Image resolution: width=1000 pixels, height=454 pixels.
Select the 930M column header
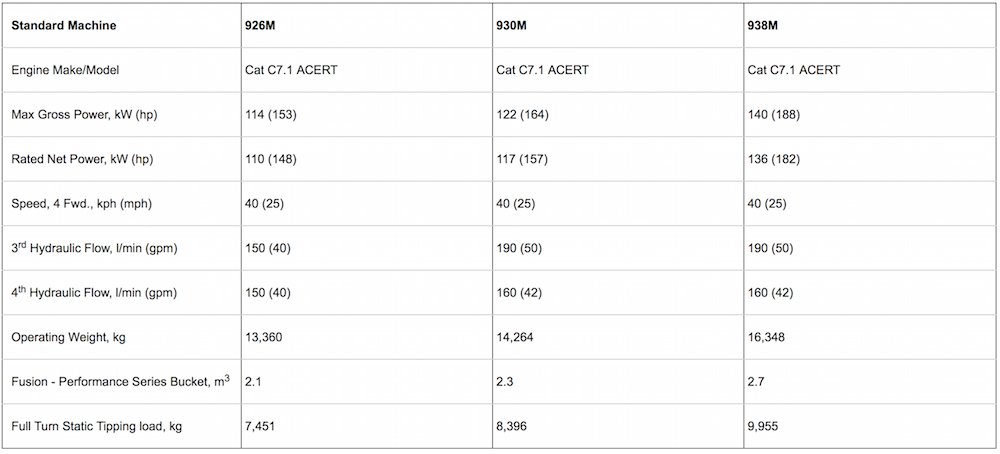[x=512, y=24]
